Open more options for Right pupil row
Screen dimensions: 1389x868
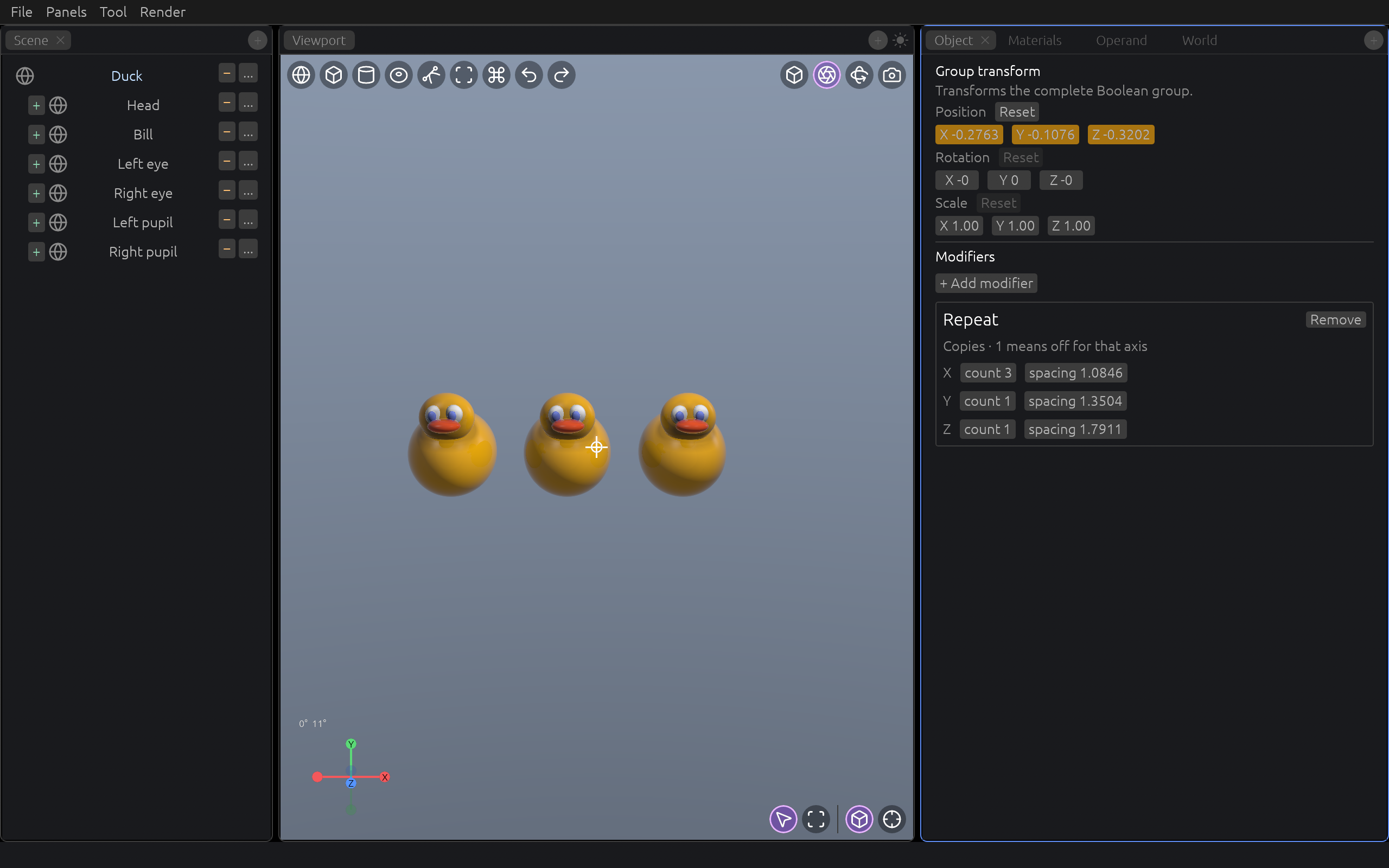(248, 249)
